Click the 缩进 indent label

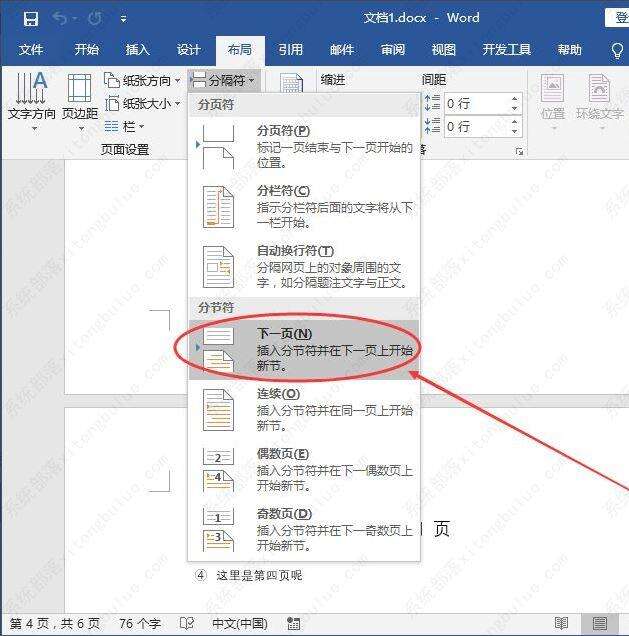click(333, 80)
